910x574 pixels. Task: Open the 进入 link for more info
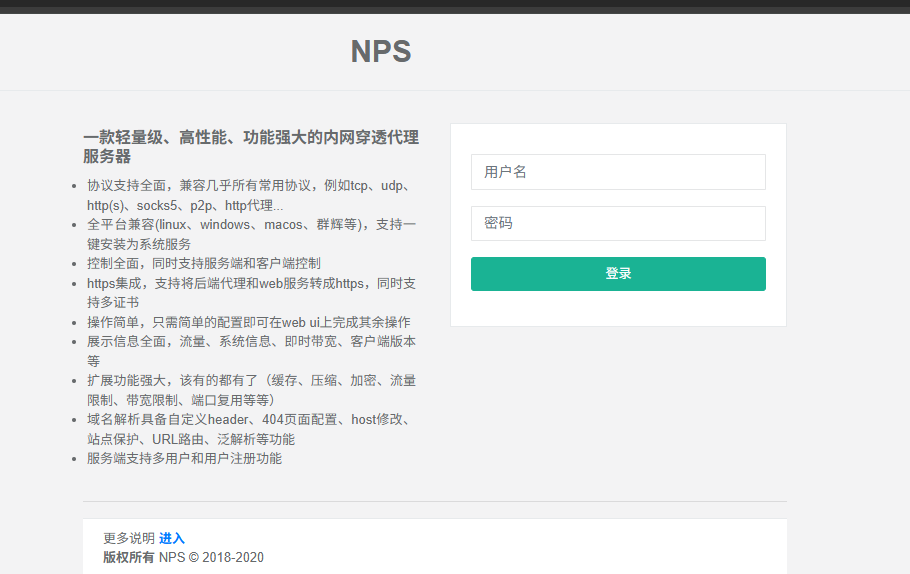[x=172, y=538]
